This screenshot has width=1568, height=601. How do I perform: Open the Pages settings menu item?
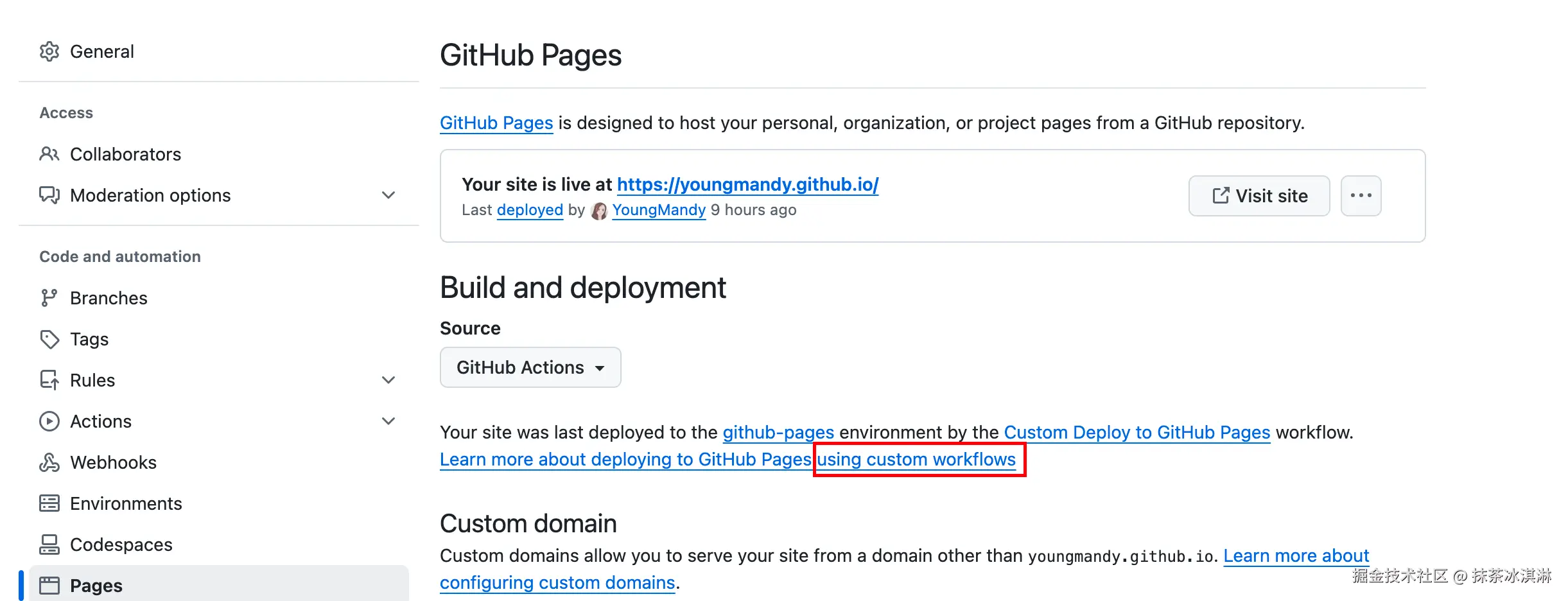pos(96,586)
